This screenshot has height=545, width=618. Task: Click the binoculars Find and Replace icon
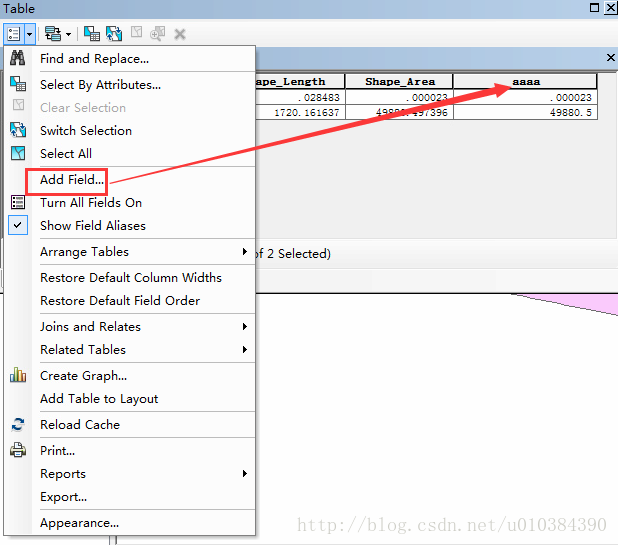[x=18, y=58]
